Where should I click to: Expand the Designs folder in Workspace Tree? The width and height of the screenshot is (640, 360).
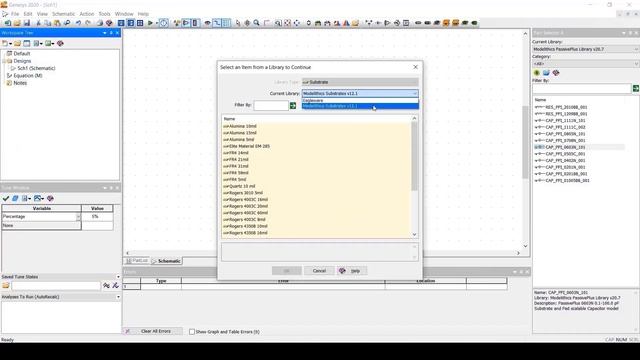click(4, 61)
